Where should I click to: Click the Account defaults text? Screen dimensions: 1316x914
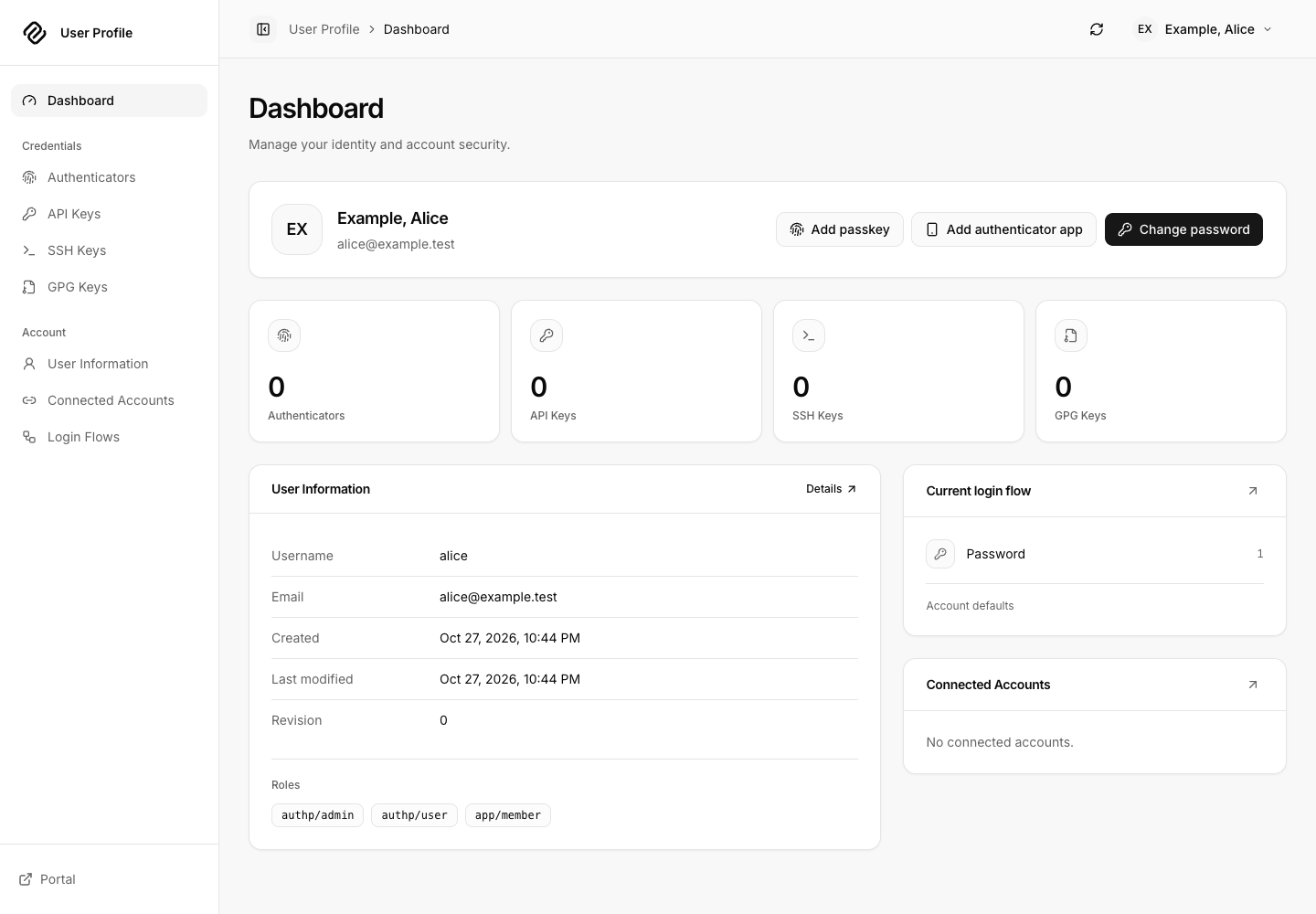coord(970,606)
